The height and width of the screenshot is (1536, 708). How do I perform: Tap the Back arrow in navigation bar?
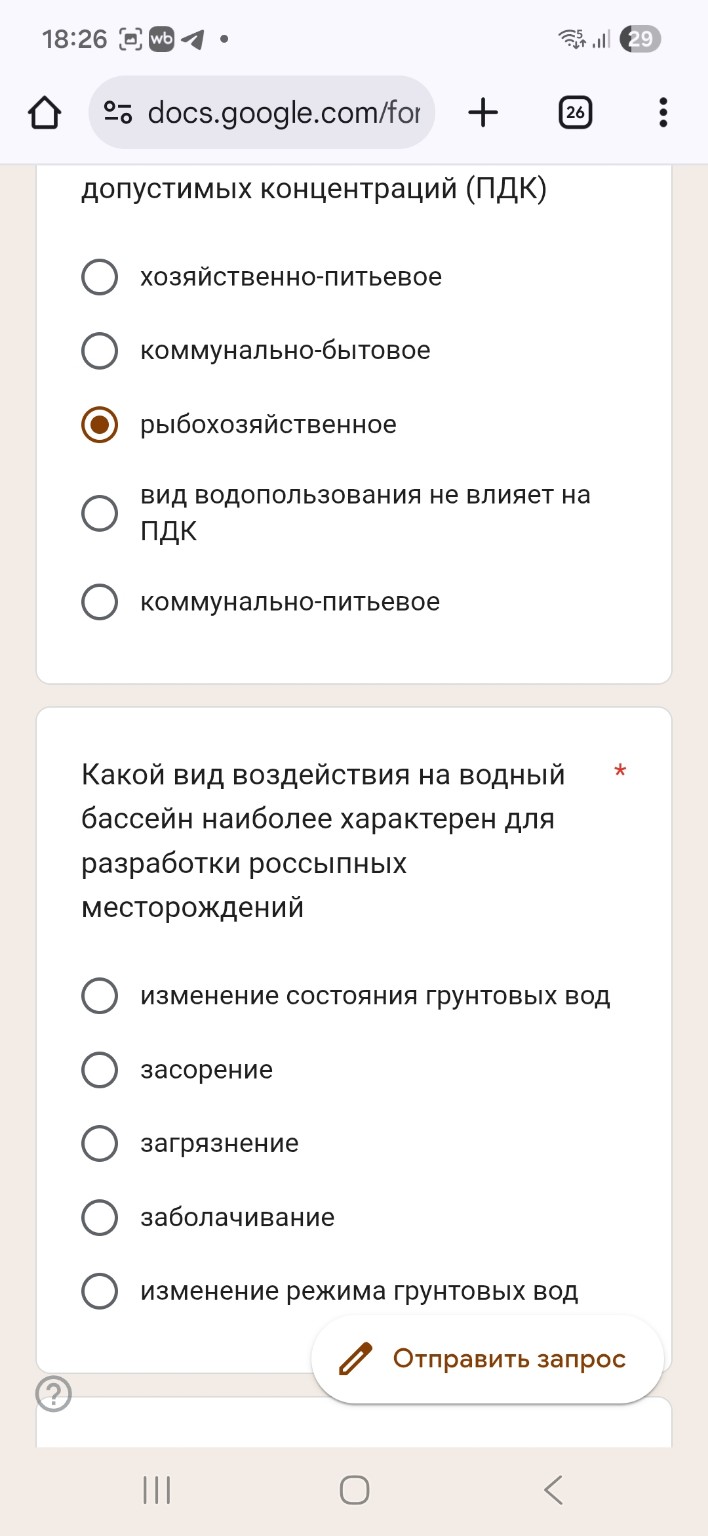(553, 1489)
